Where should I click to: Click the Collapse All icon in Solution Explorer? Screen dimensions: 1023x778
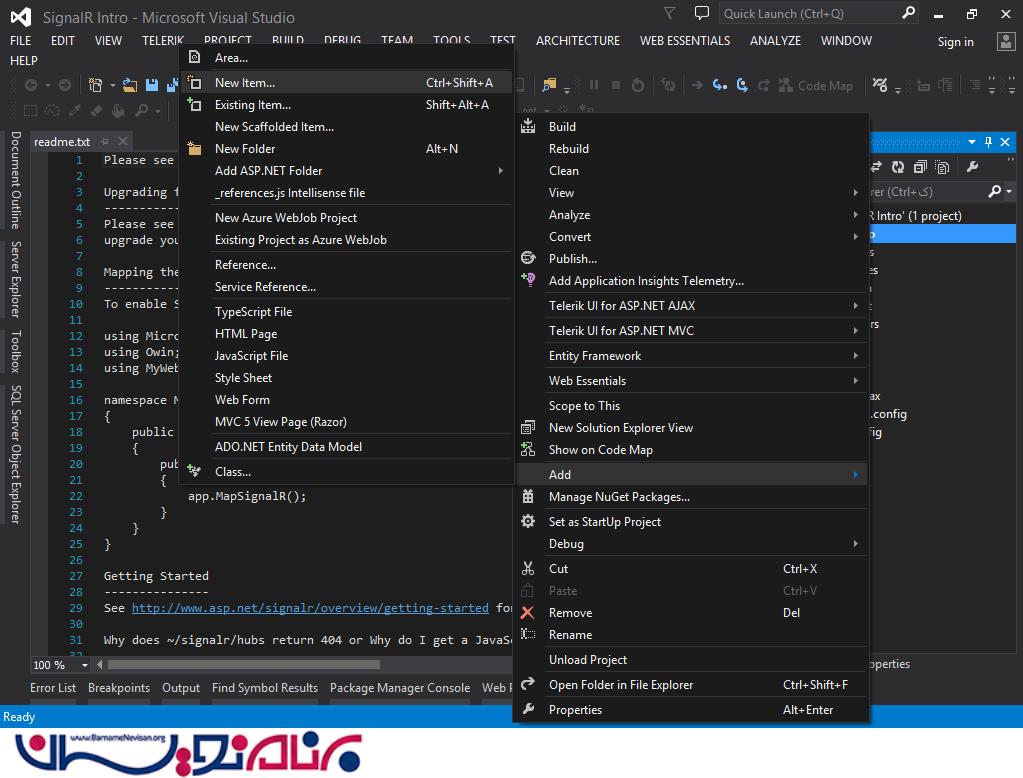[919, 167]
